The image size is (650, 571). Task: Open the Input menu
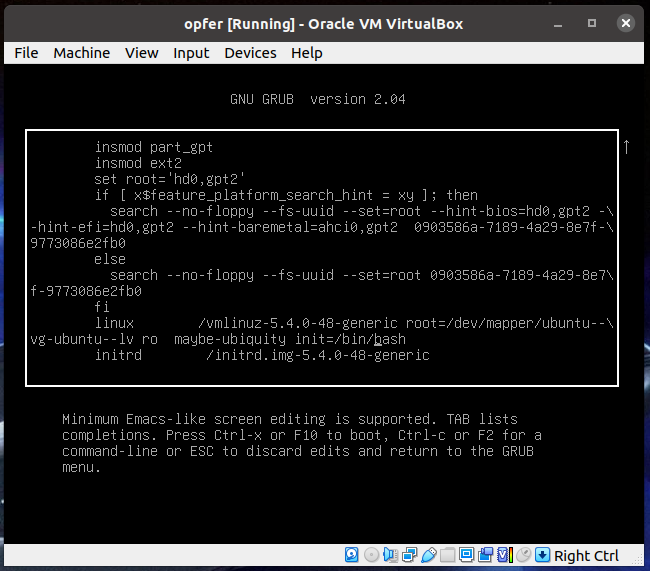[191, 53]
